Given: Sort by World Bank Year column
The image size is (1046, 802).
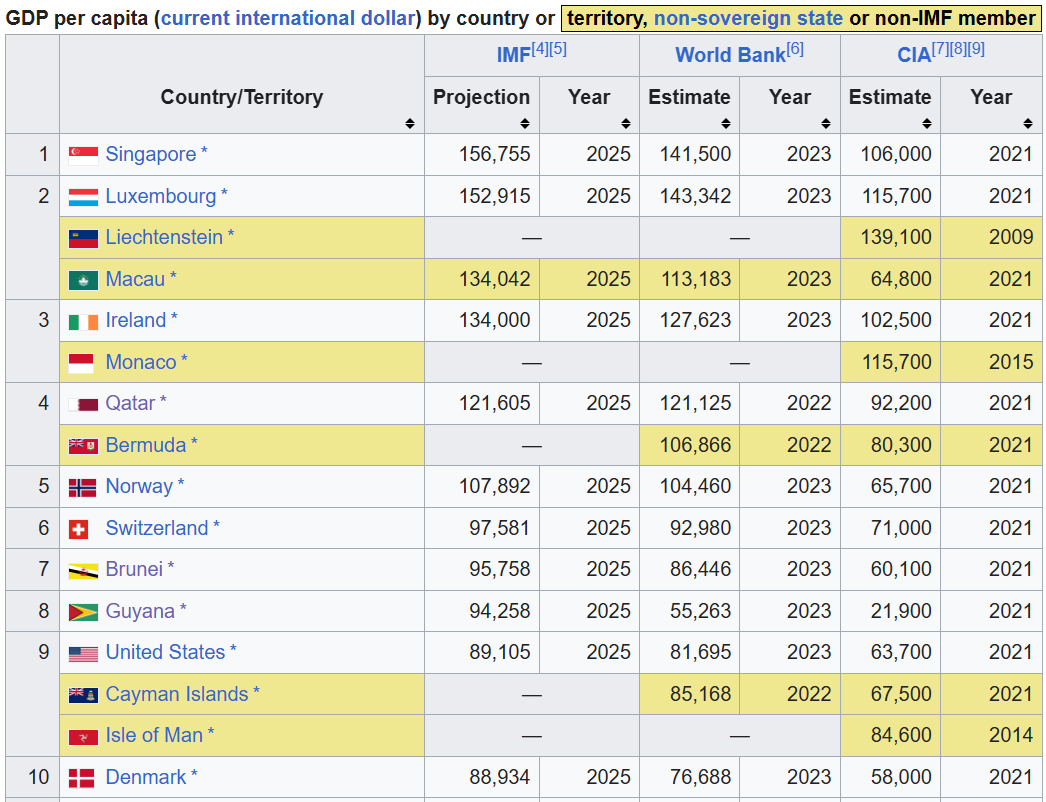Looking at the screenshot, I should click(826, 123).
